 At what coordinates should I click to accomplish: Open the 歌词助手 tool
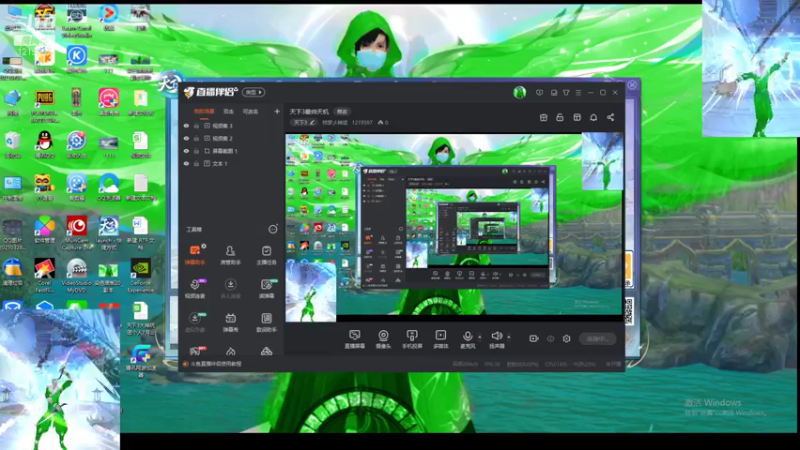pos(266,322)
